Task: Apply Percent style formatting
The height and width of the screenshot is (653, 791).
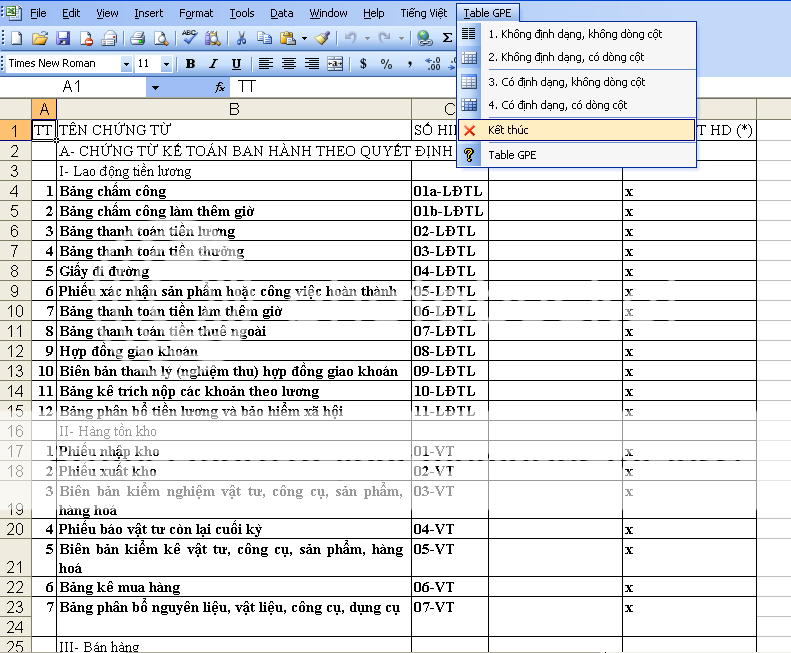Action: click(x=386, y=64)
